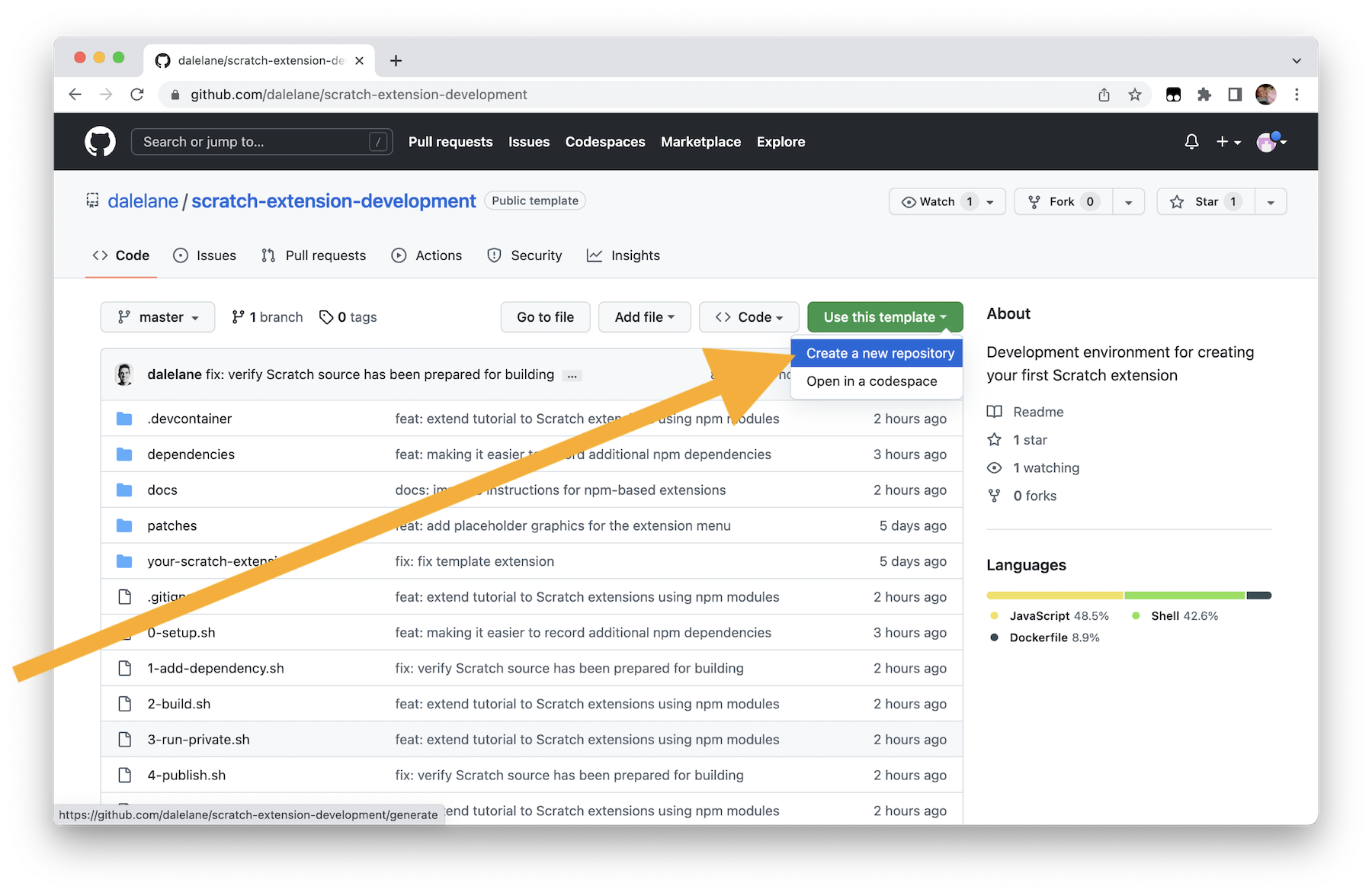Screen dimensions: 1372x896
Task: Bookmark this page with star icon
Action: coord(1135,95)
